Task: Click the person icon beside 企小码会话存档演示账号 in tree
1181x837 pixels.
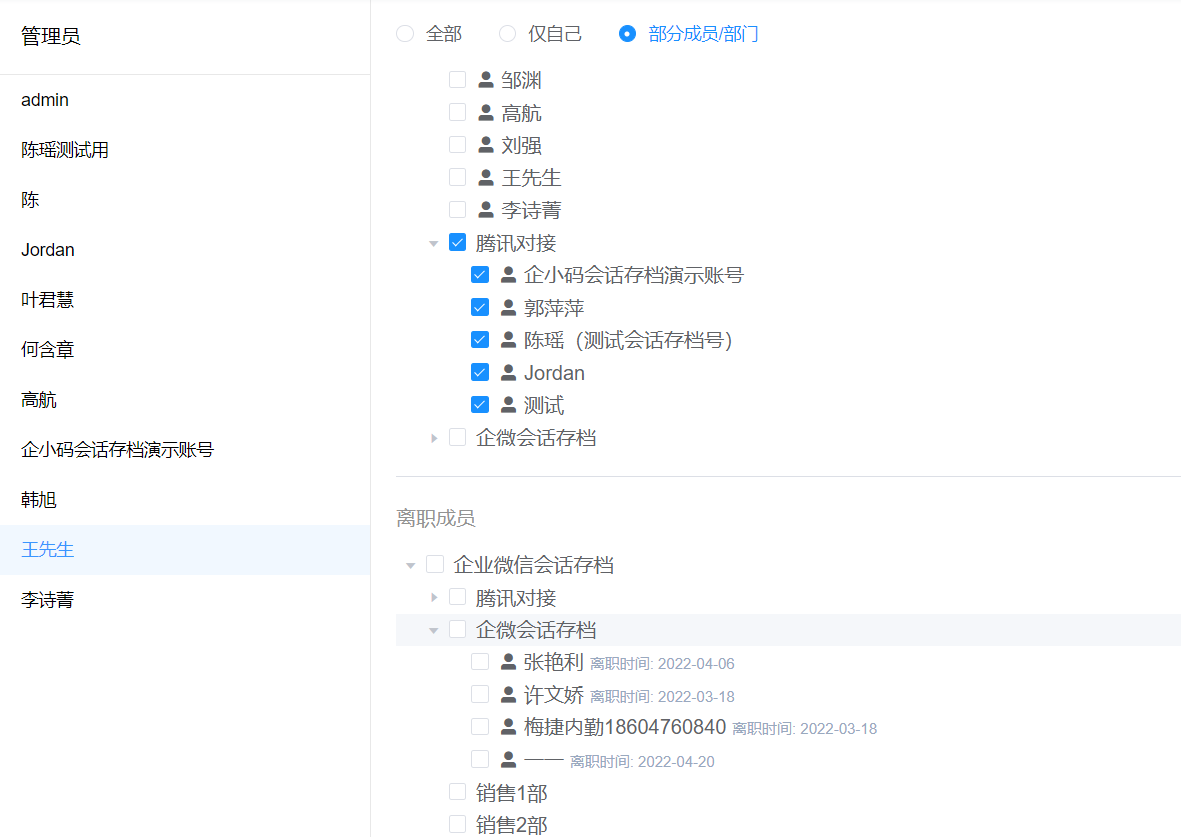Action: click(508, 275)
